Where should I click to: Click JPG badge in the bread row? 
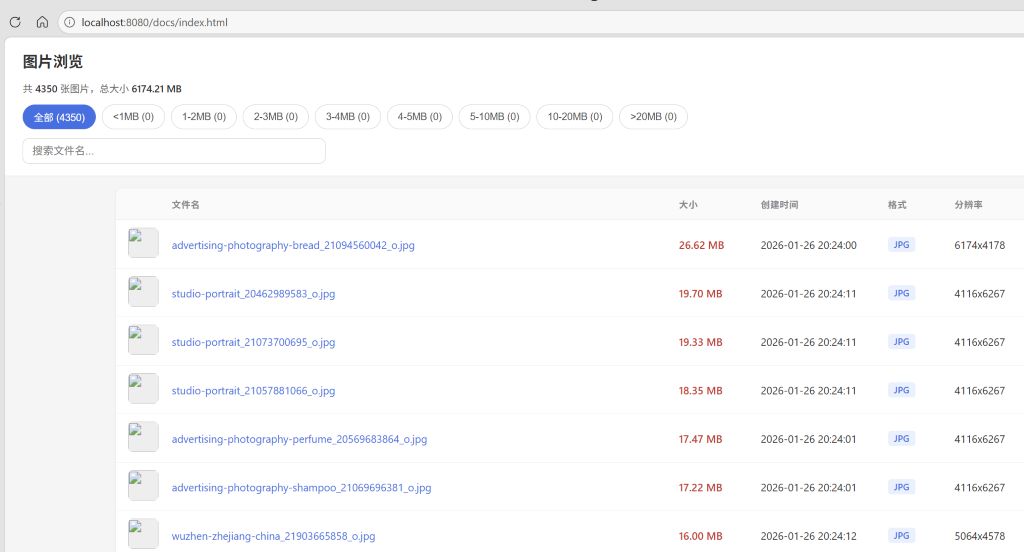tap(901, 244)
